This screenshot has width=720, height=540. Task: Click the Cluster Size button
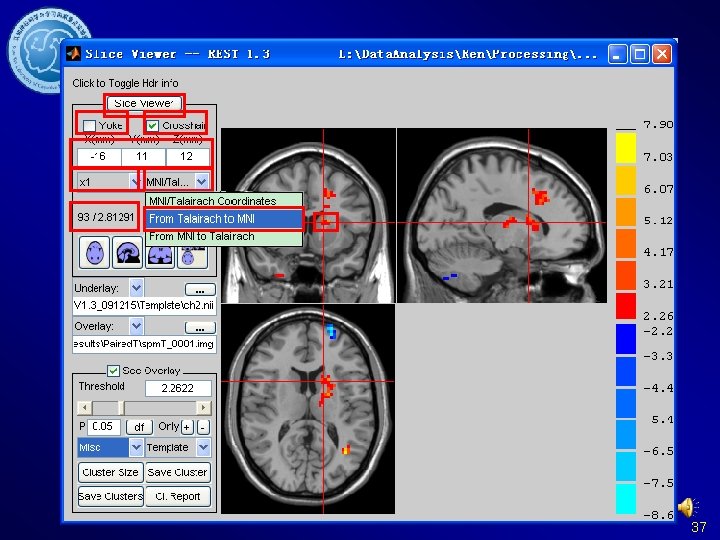tap(110, 472)
